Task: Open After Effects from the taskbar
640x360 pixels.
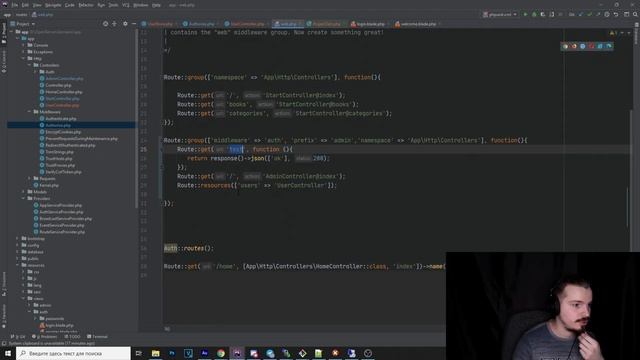Action: point(204,353)
